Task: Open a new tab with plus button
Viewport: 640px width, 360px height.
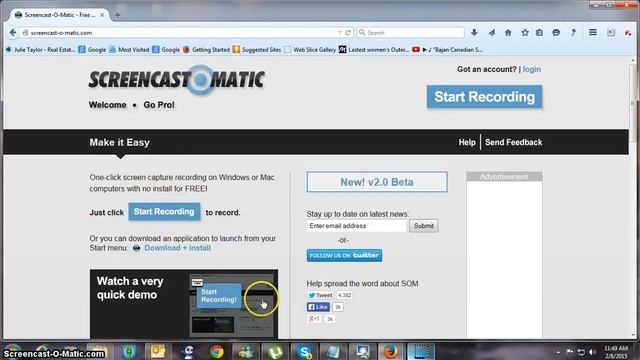Action: click(x=117, y=15)
